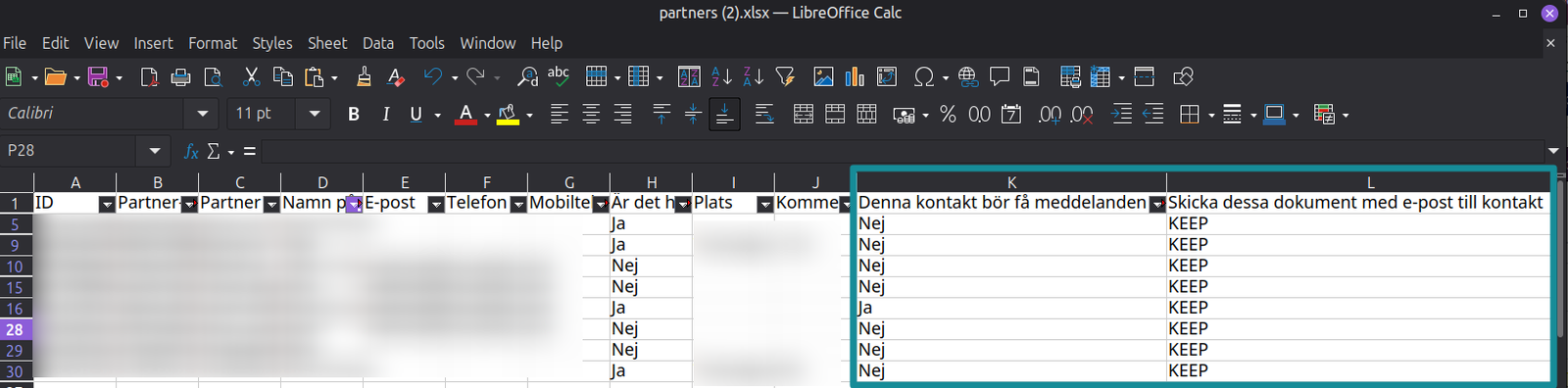Activate Clone Formatting paintbrush
Viewport: 1568px width, 388px height.
coord(365,77)
